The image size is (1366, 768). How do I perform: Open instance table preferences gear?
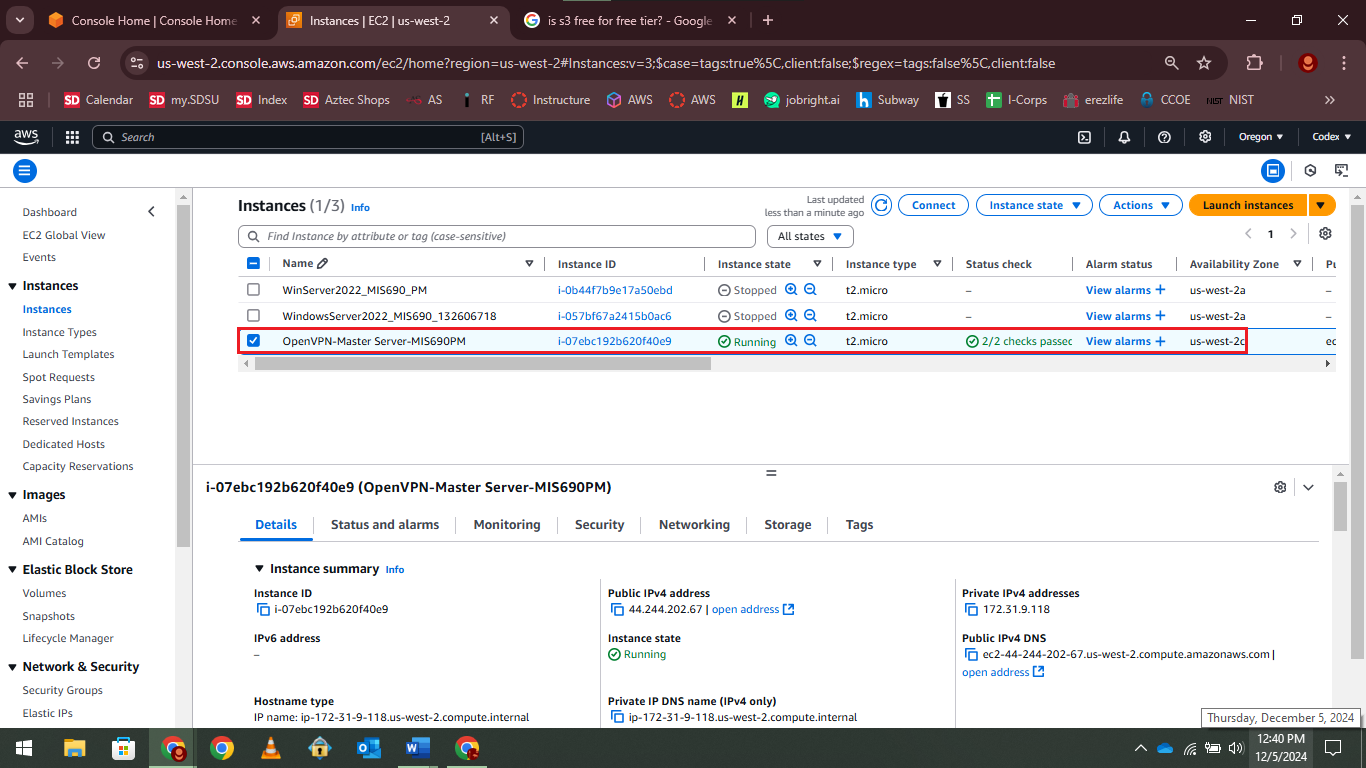(1325, 233)
